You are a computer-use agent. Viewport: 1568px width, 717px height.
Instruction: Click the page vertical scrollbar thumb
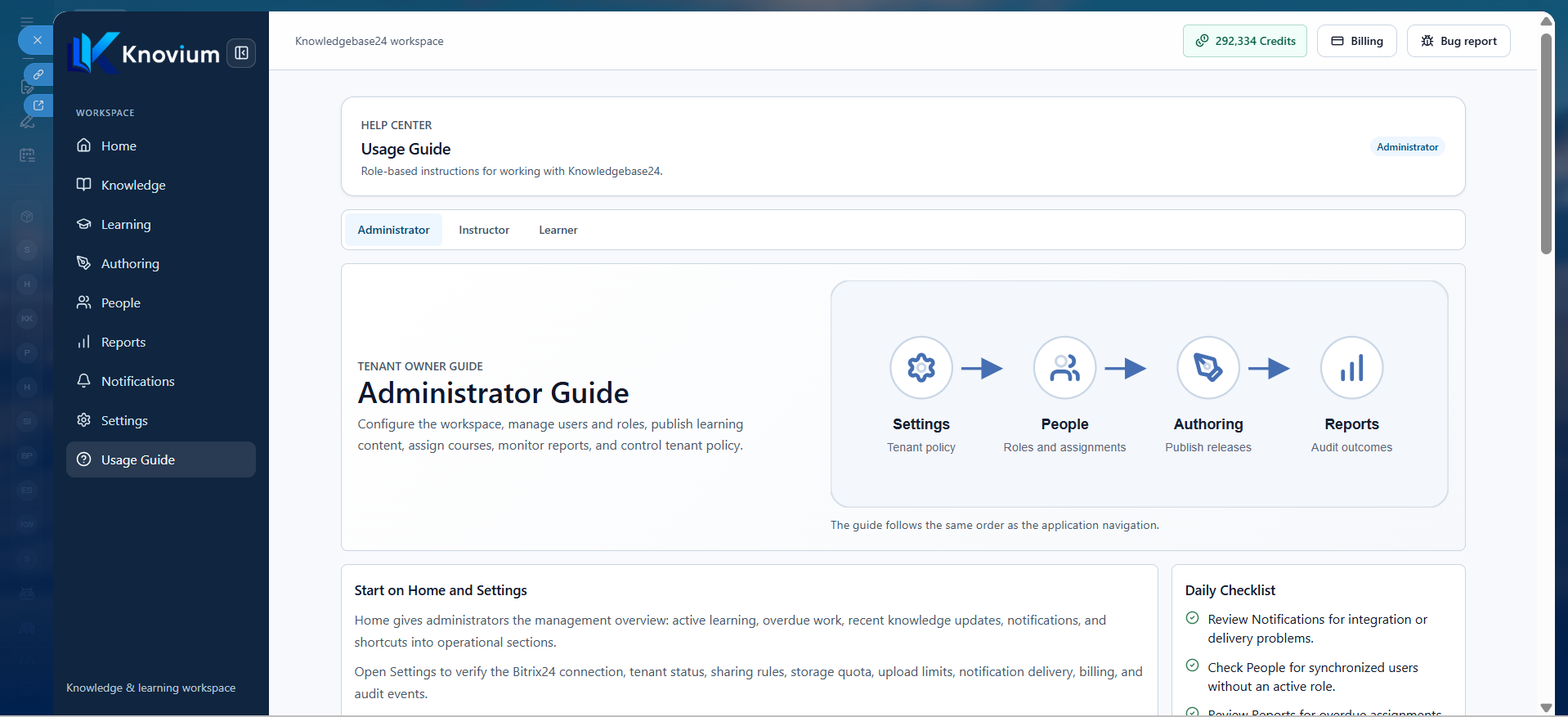click(1546, 143)
